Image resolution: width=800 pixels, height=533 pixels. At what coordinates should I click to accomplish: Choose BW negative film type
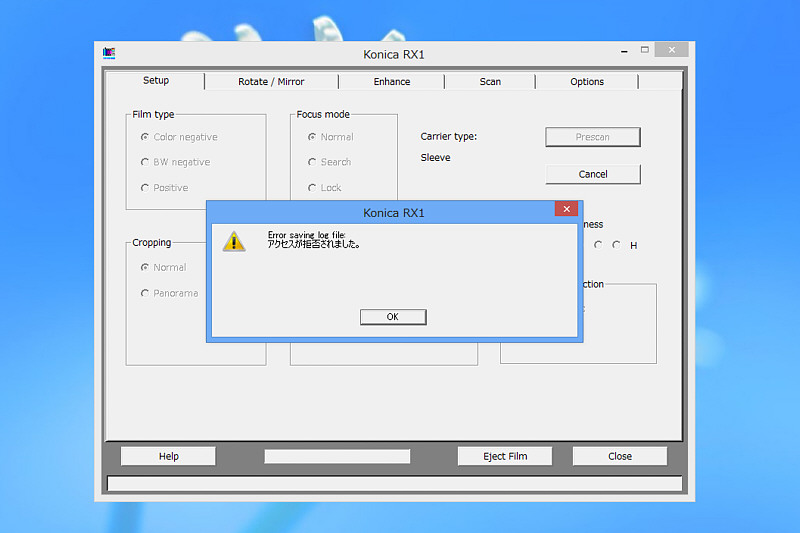(x=145, y=162)
